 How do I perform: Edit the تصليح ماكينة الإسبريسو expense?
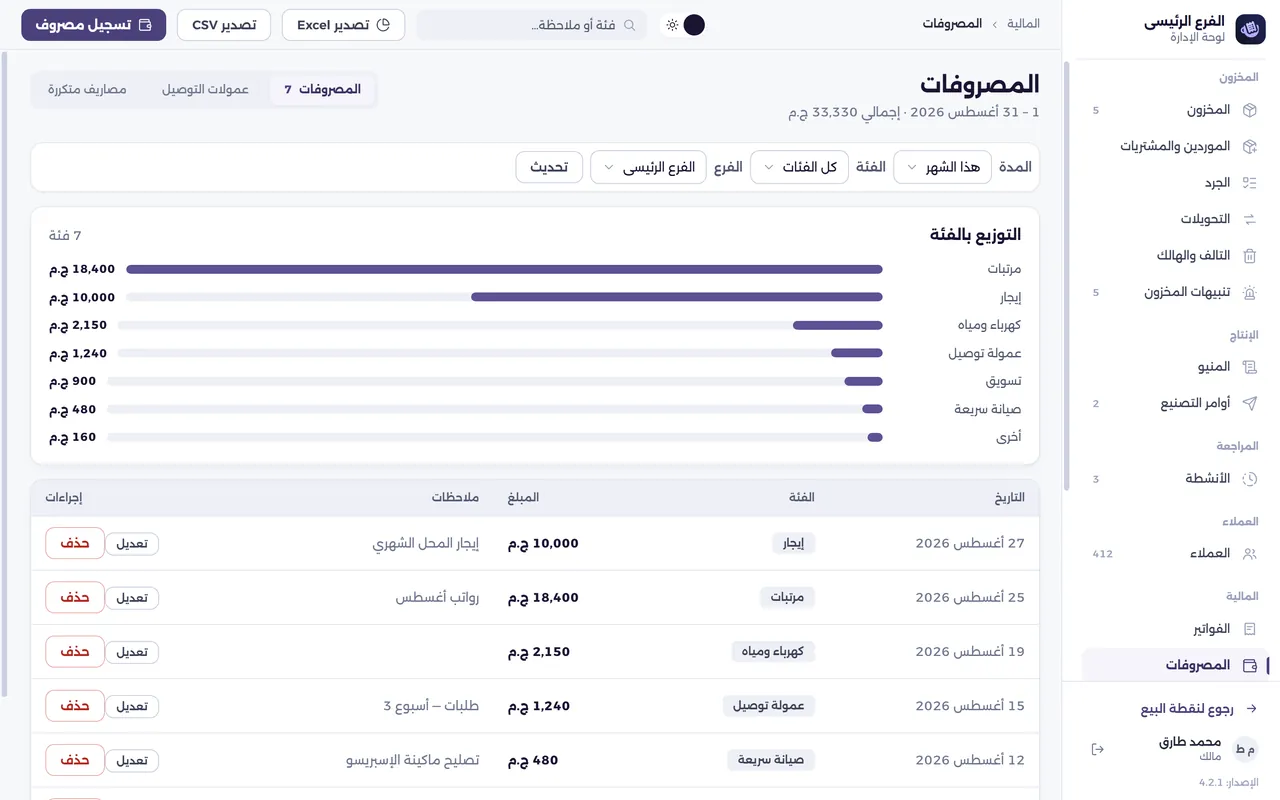coord(132,760)
